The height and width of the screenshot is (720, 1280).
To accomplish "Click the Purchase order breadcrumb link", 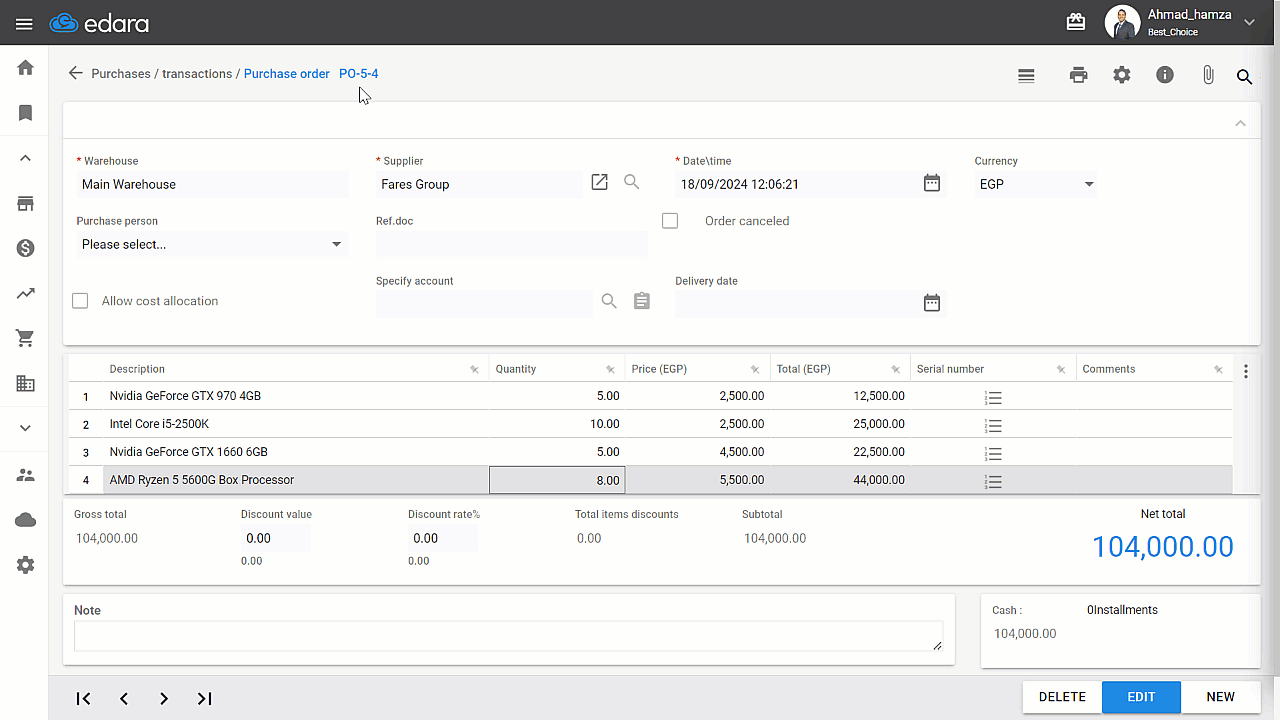I will click(287, 74).
